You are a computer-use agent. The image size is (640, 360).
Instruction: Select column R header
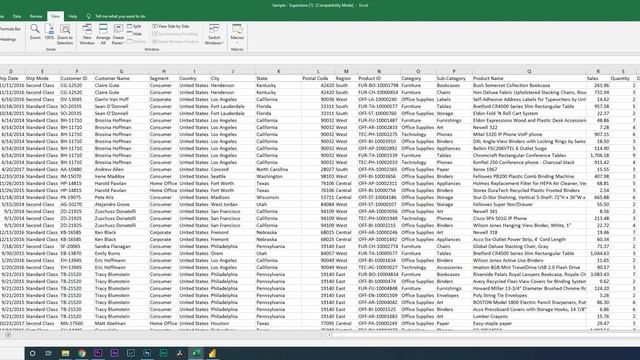[598, 71]
